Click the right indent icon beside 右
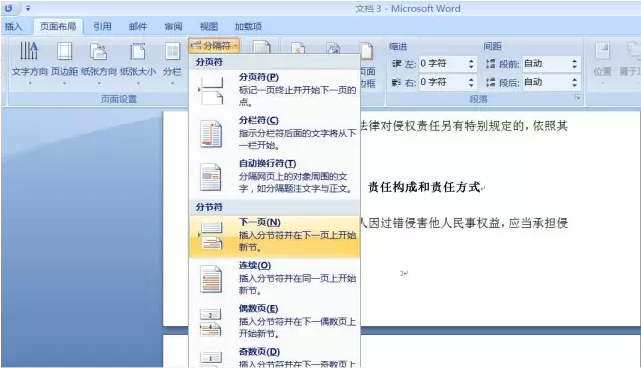Image resolution: width=641 pixels, height=368 pixels. coord(396,83)
